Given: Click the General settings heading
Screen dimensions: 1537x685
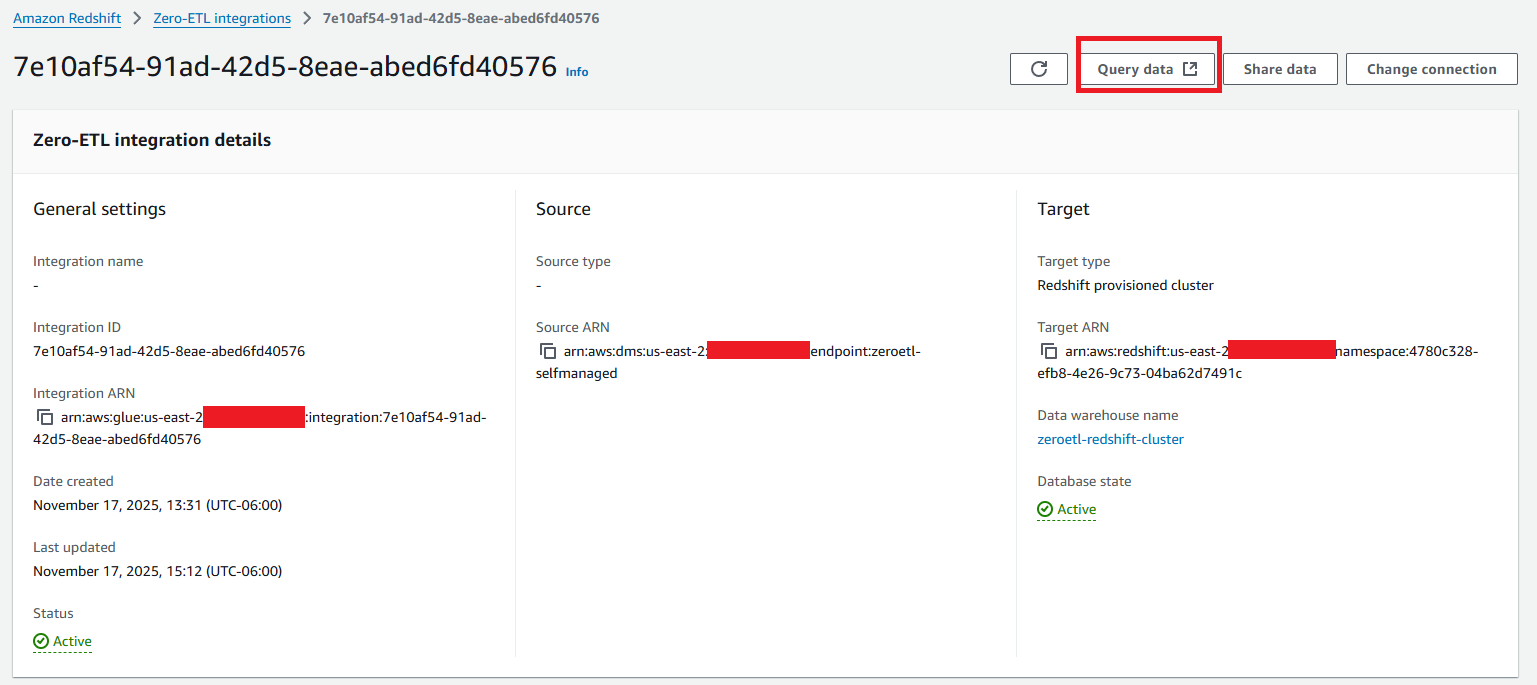Looking at the screenshot, I should coord(100,209).
